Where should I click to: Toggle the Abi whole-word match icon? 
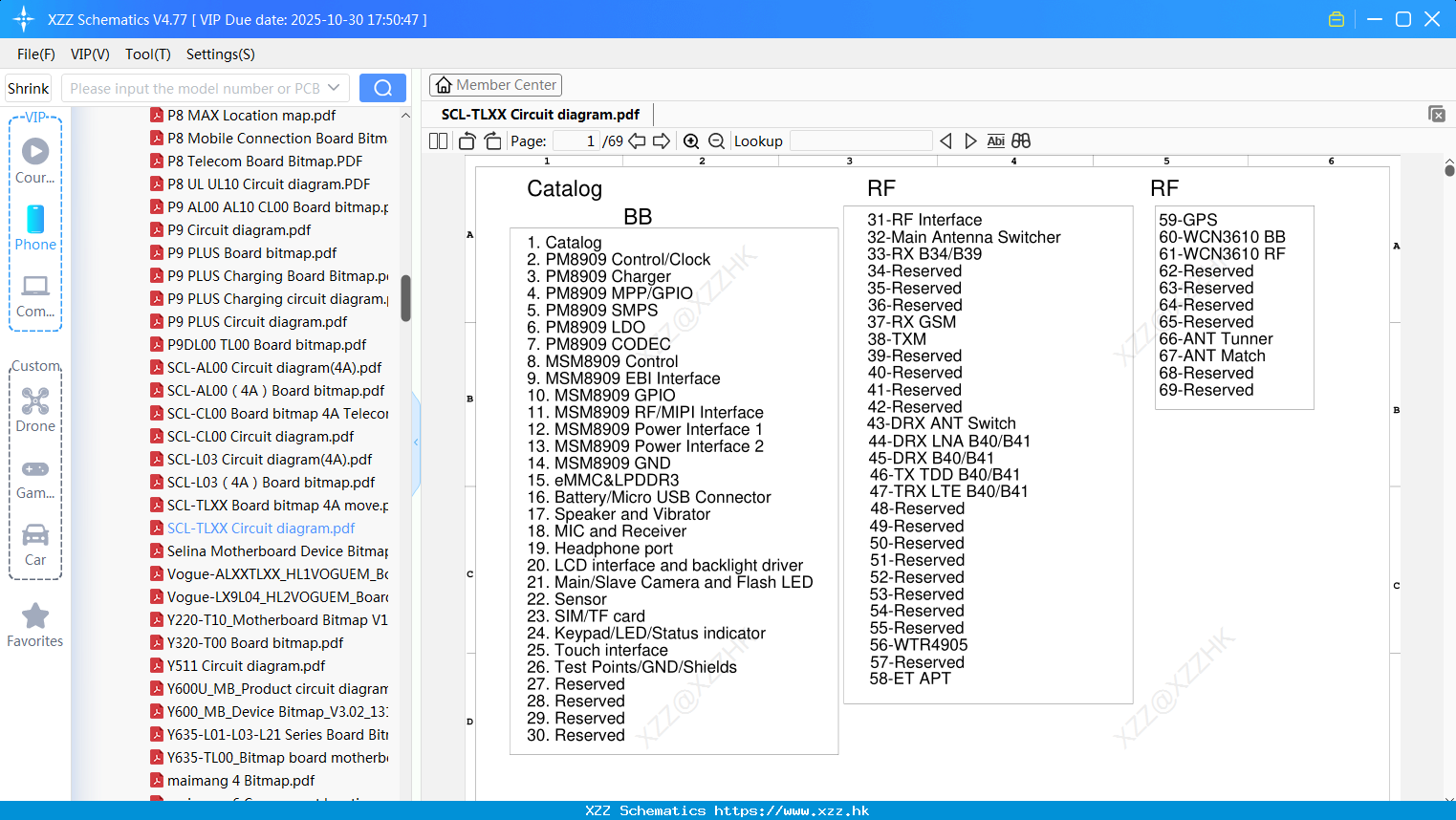pos(995,141)
